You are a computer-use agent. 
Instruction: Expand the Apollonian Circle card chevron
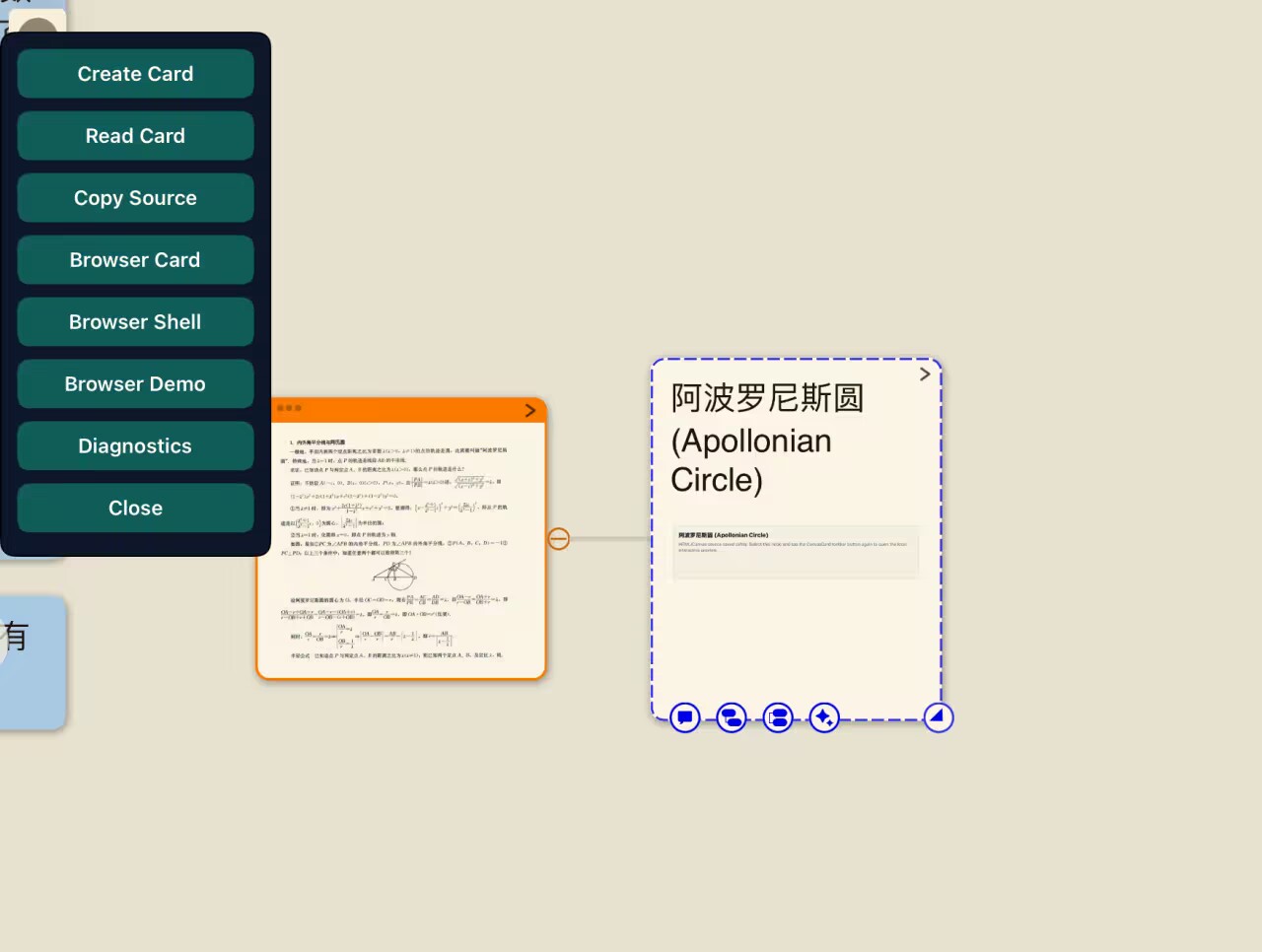click(925, 374)
